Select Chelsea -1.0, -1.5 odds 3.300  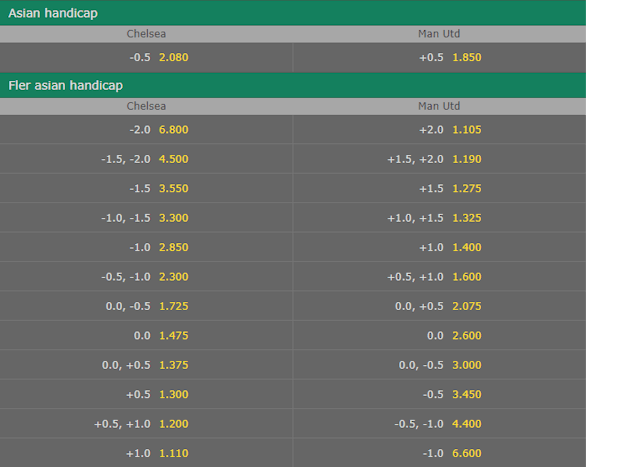pos(146,218)
